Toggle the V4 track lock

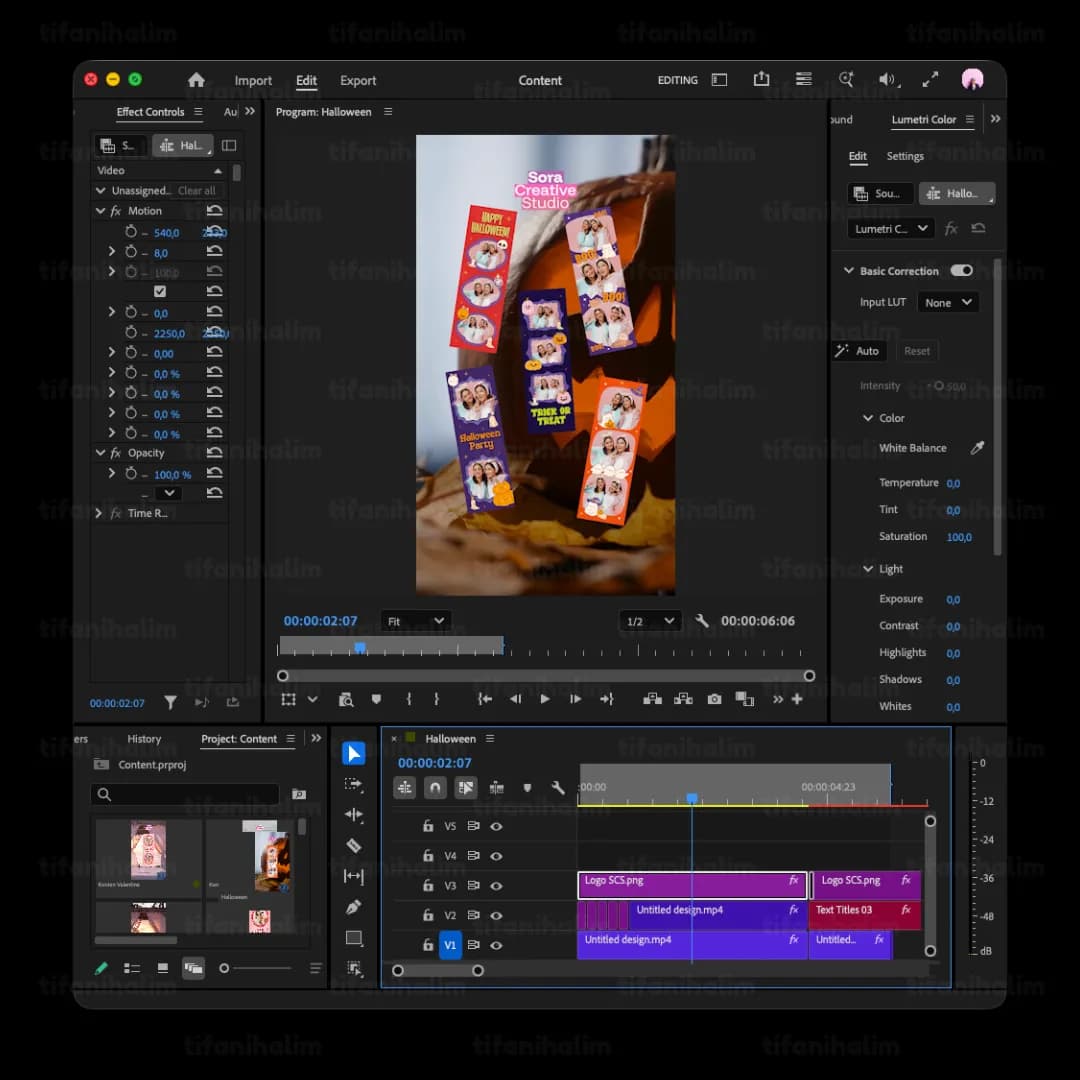[x=428, y=855]
